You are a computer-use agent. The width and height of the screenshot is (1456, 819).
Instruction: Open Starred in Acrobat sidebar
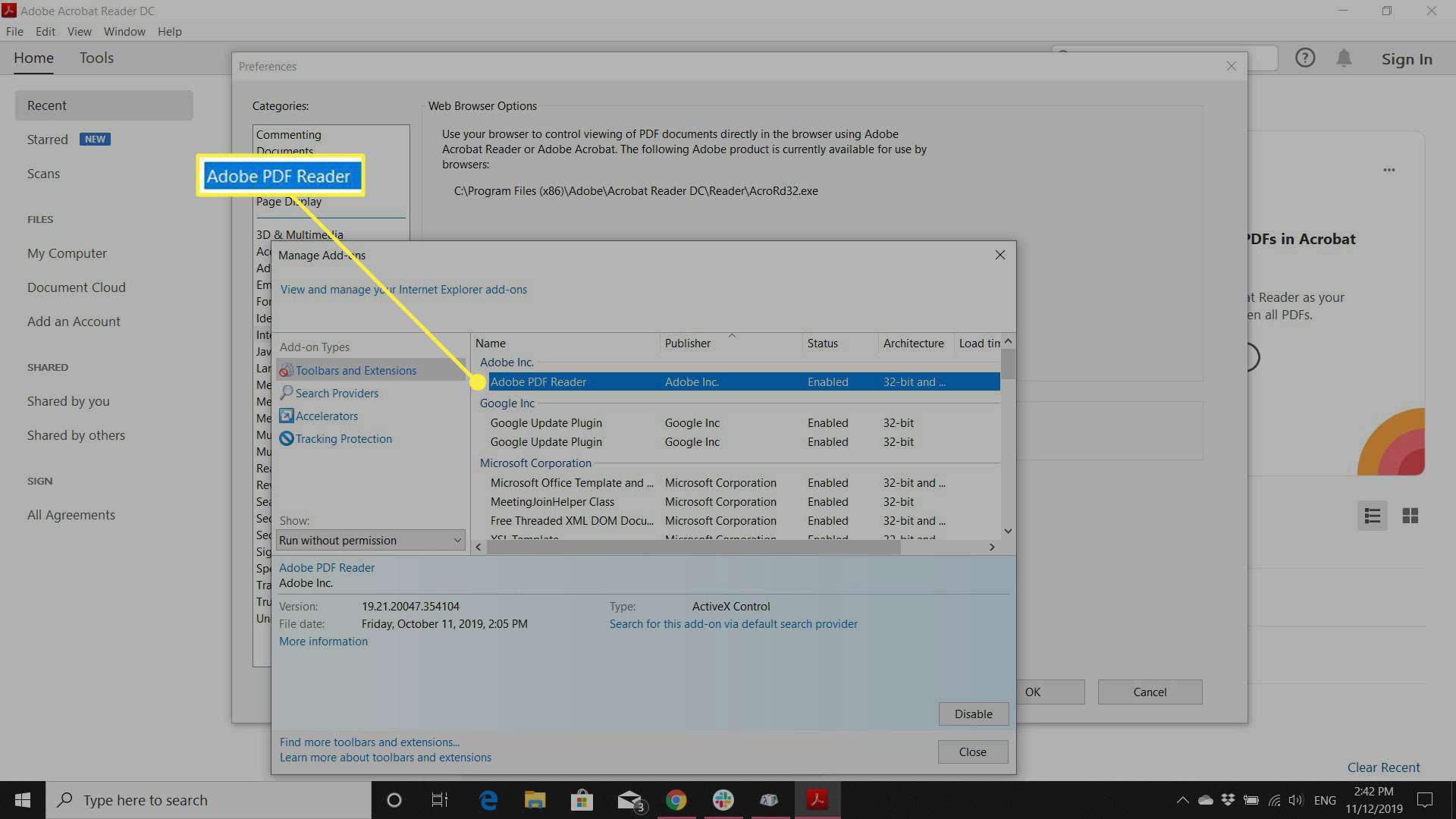pos(48,140)
